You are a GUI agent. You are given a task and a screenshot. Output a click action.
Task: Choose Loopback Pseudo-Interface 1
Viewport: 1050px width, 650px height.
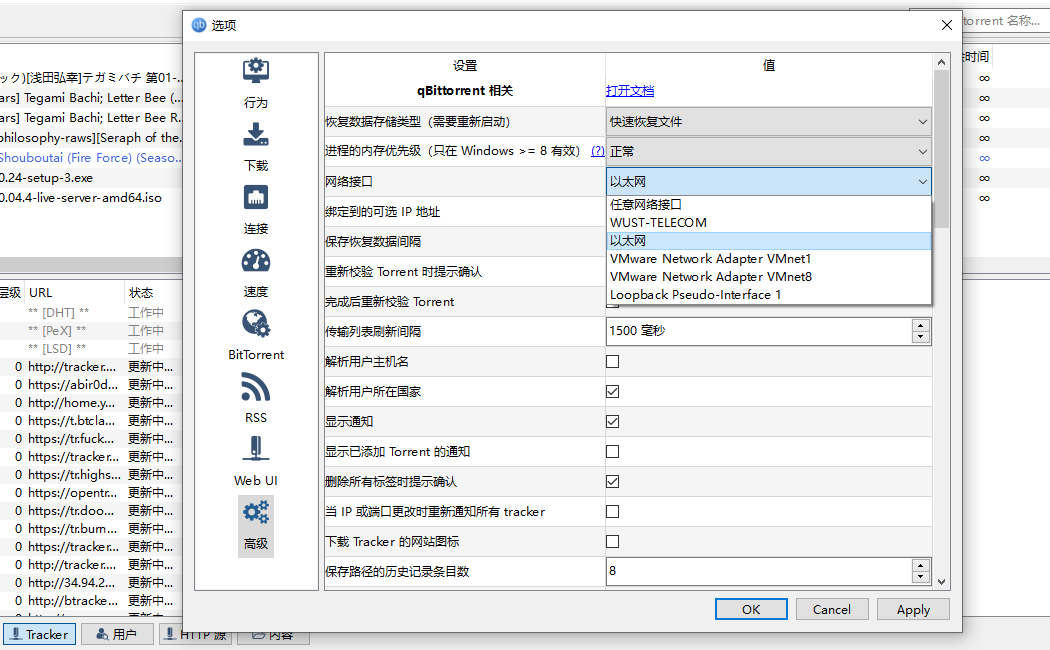pos(768,295)
